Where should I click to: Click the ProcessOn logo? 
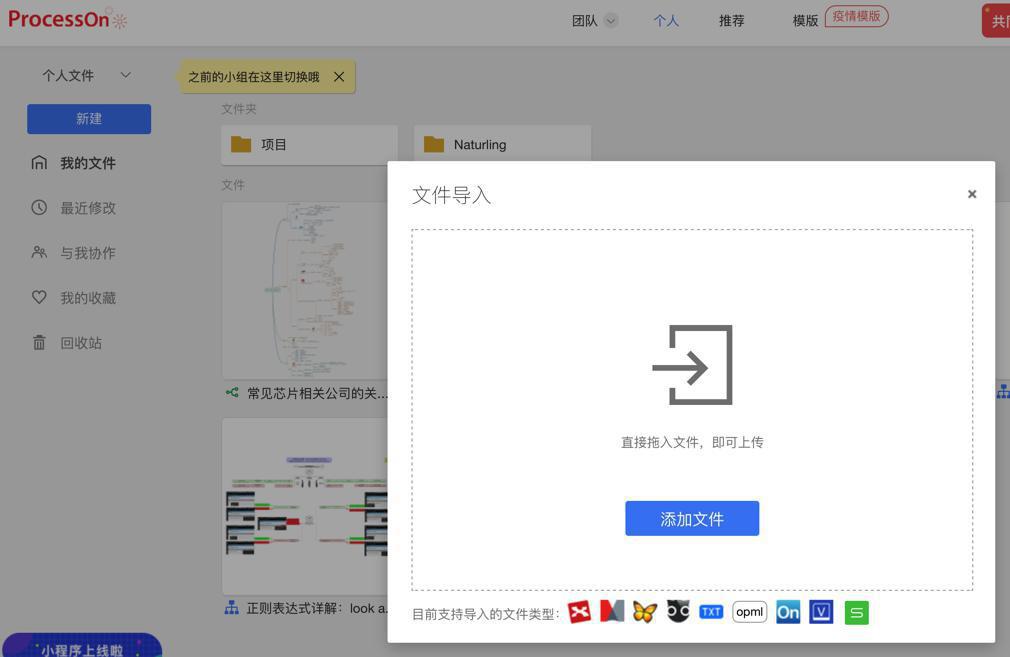point(67,19)
